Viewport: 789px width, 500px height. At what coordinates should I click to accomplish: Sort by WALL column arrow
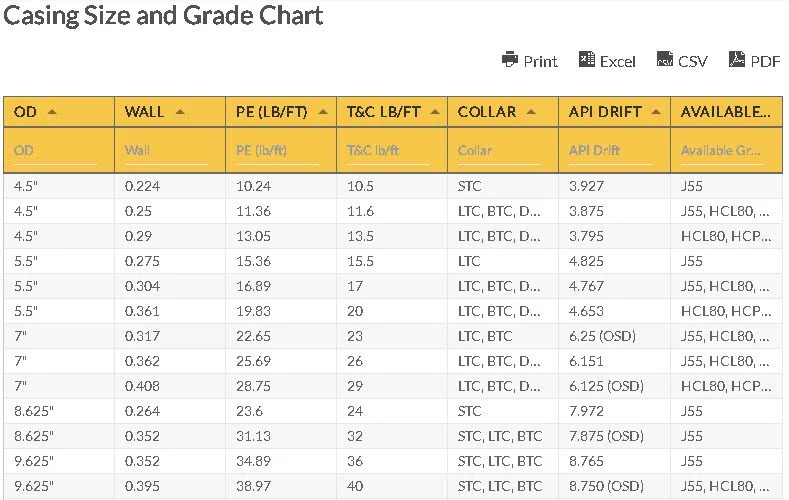[180, 112]
